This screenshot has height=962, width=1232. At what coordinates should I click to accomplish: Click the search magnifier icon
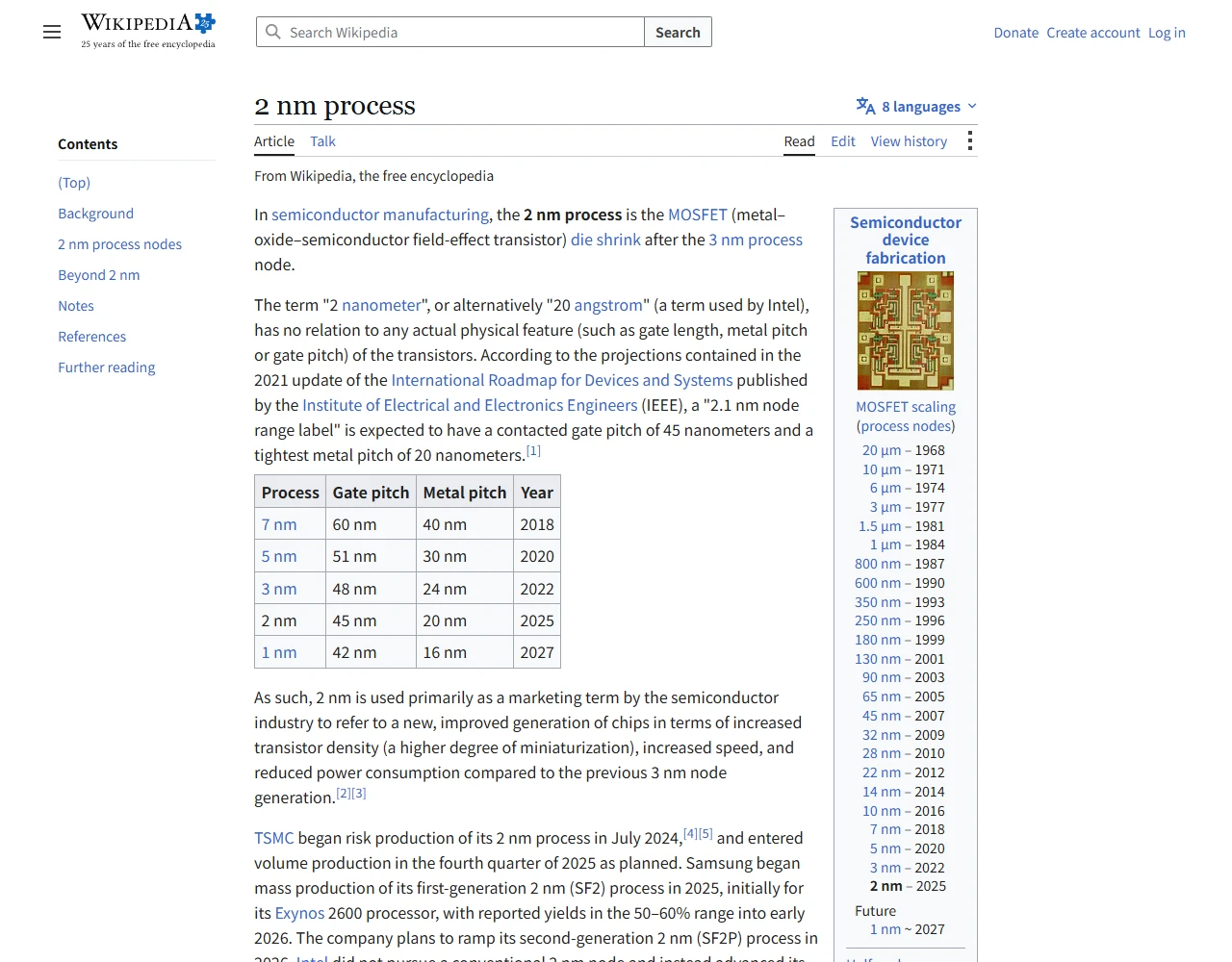point(273,32)
